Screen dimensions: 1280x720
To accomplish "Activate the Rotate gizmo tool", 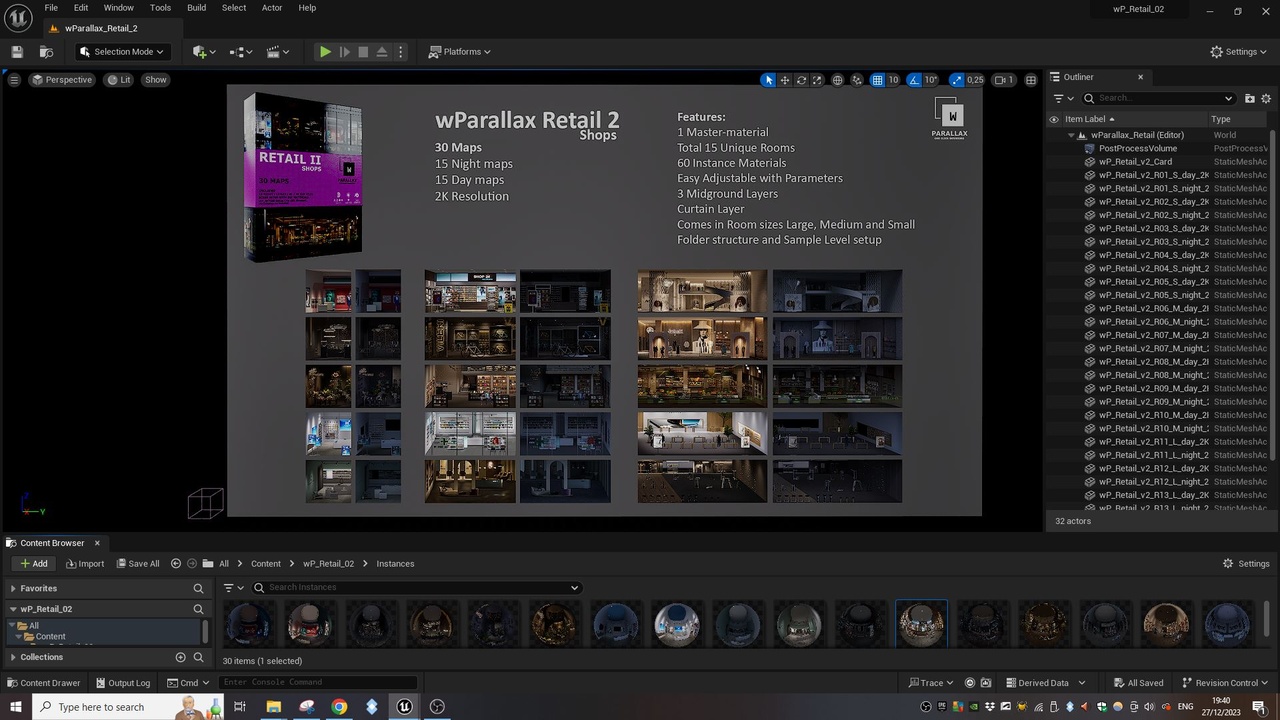I will coord(801,80).
